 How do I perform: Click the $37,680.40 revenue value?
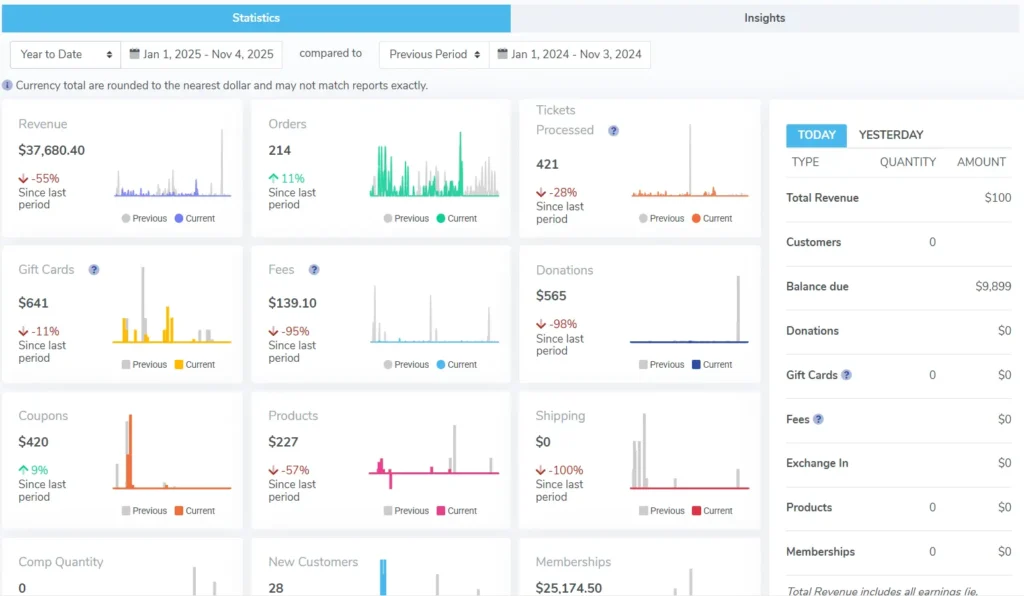pyautogui.click(x=52, y=151)
